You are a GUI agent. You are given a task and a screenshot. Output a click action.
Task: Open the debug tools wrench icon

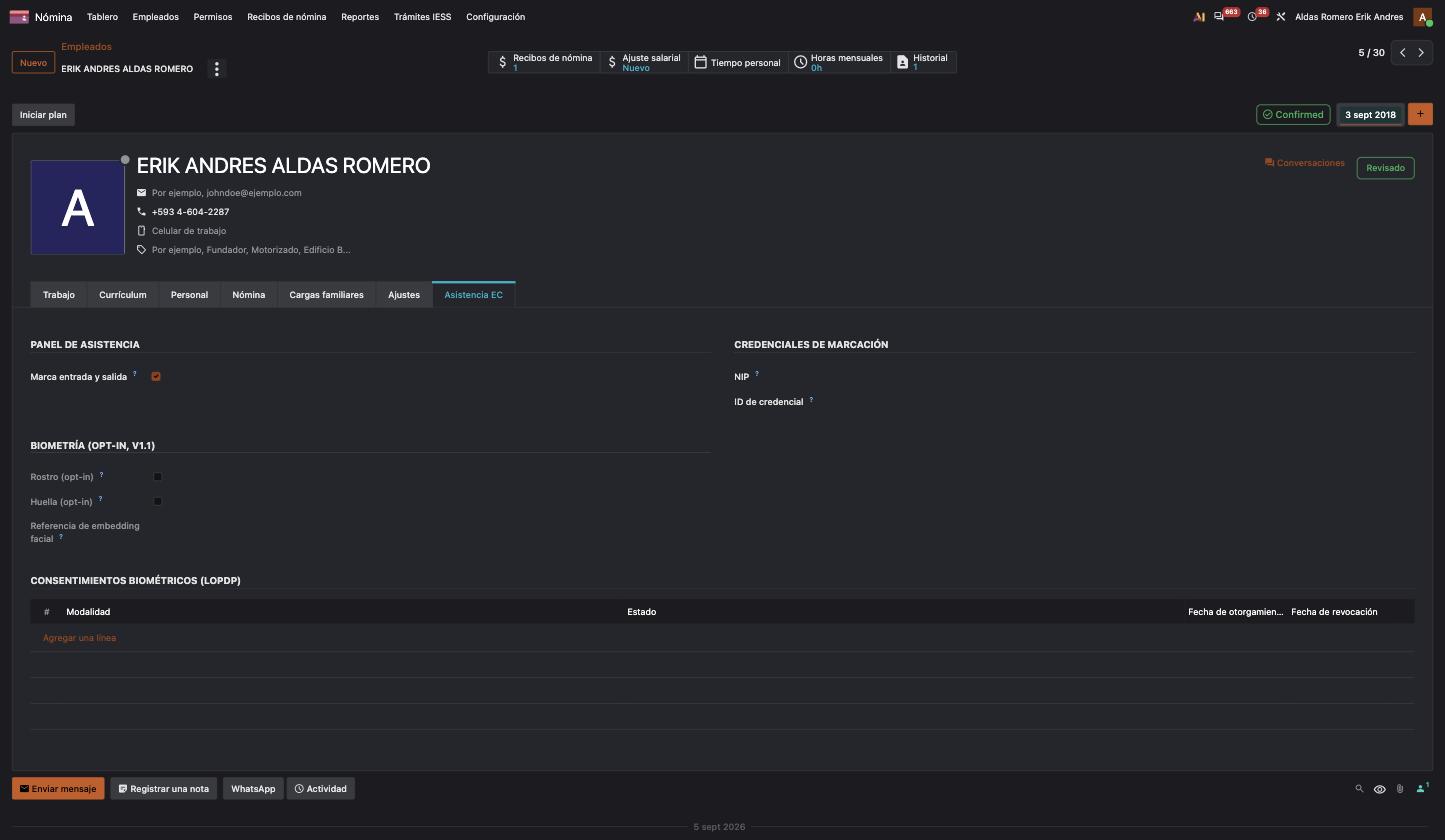[x=1280, y=17]
